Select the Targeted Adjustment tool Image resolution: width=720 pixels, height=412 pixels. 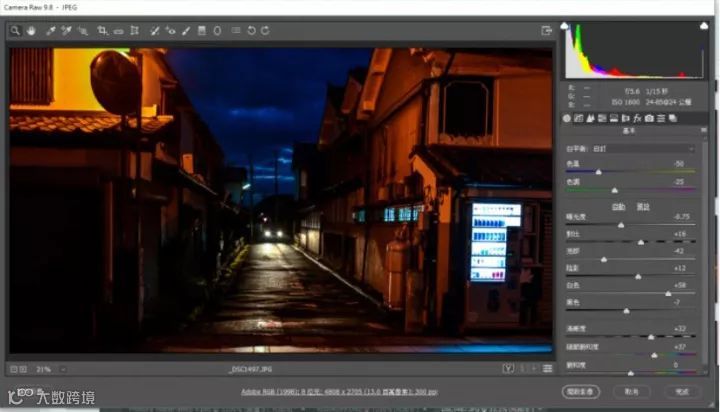point(83,31)
